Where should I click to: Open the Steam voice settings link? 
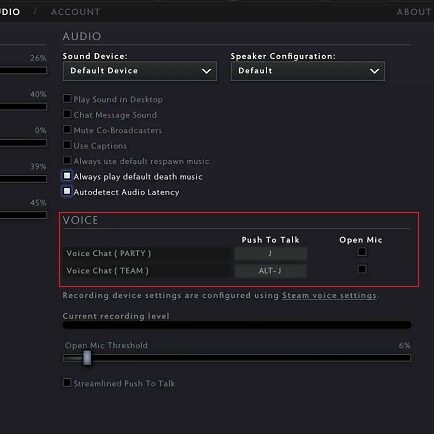[x=329, y=296]
